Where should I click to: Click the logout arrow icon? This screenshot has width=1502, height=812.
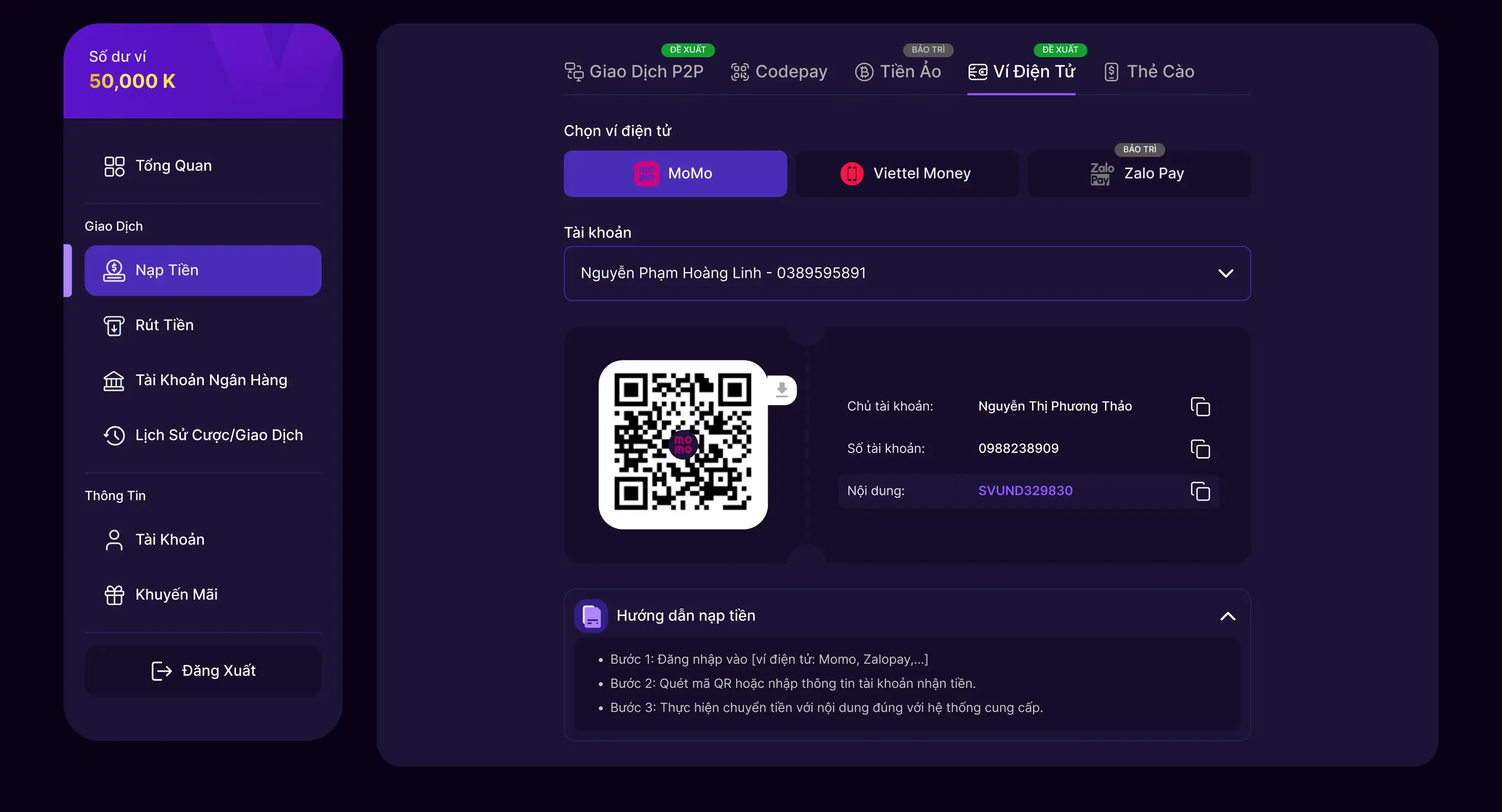pyautogui.click(x=161, y=671)
